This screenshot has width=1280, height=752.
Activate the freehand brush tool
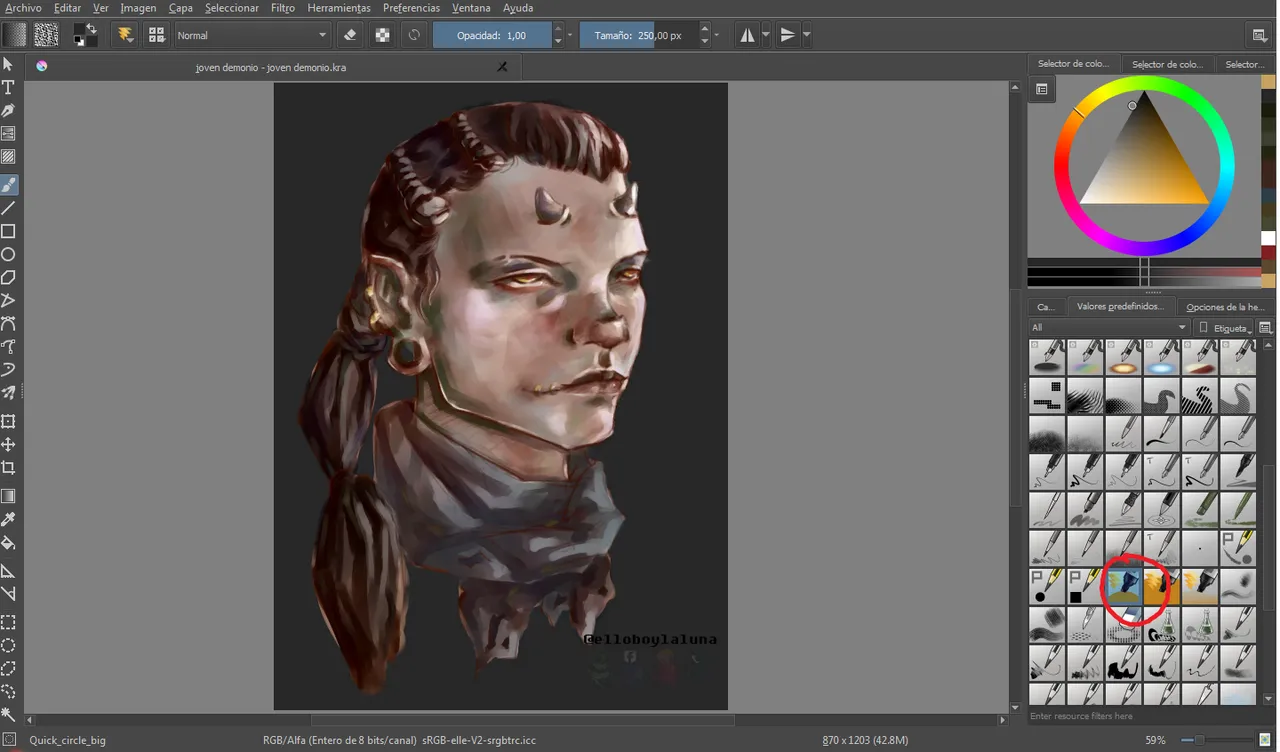tap(8, 185)
